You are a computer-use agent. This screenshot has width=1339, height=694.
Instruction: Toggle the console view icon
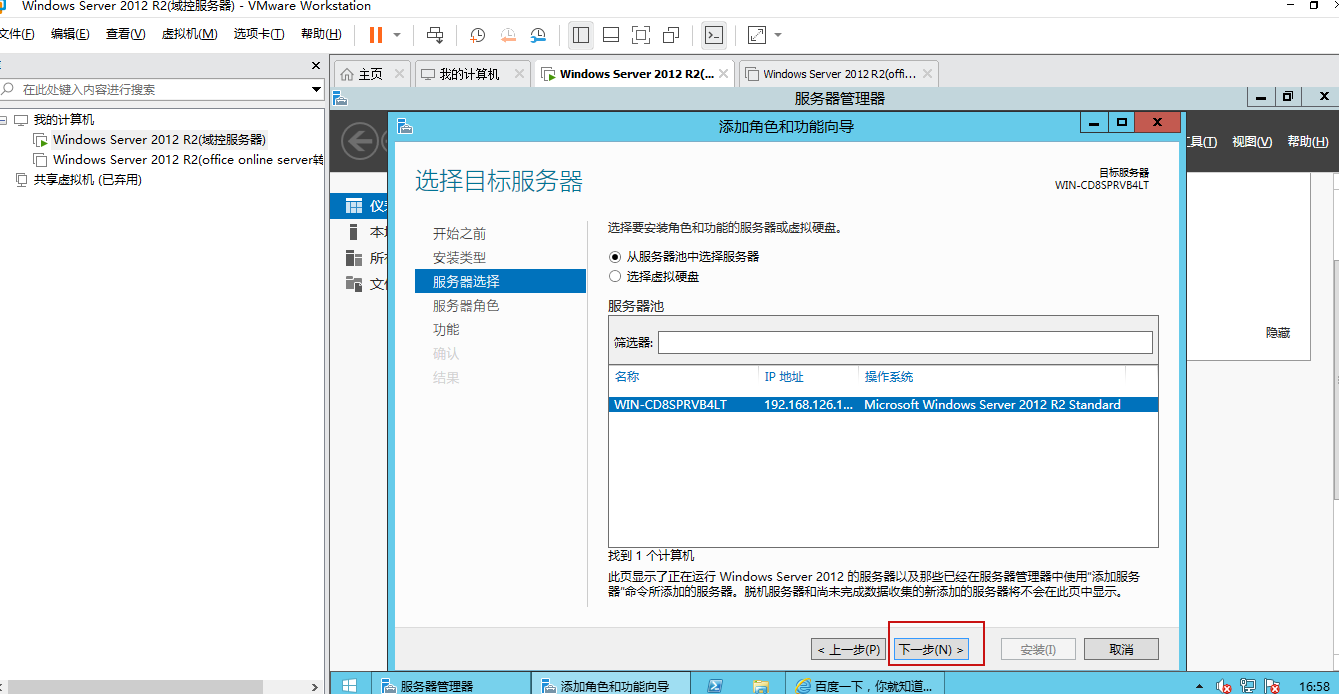point(713,35)
